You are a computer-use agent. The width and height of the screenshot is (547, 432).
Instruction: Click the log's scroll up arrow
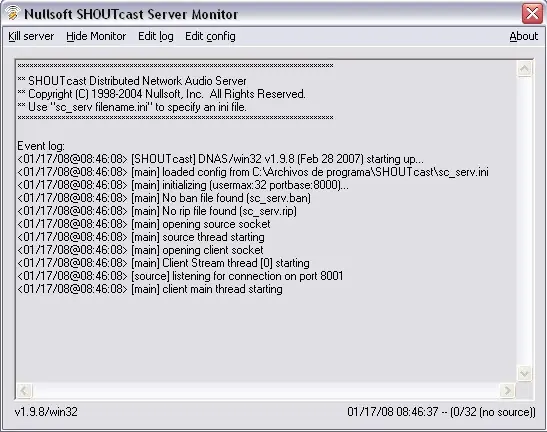coord(524,69)
